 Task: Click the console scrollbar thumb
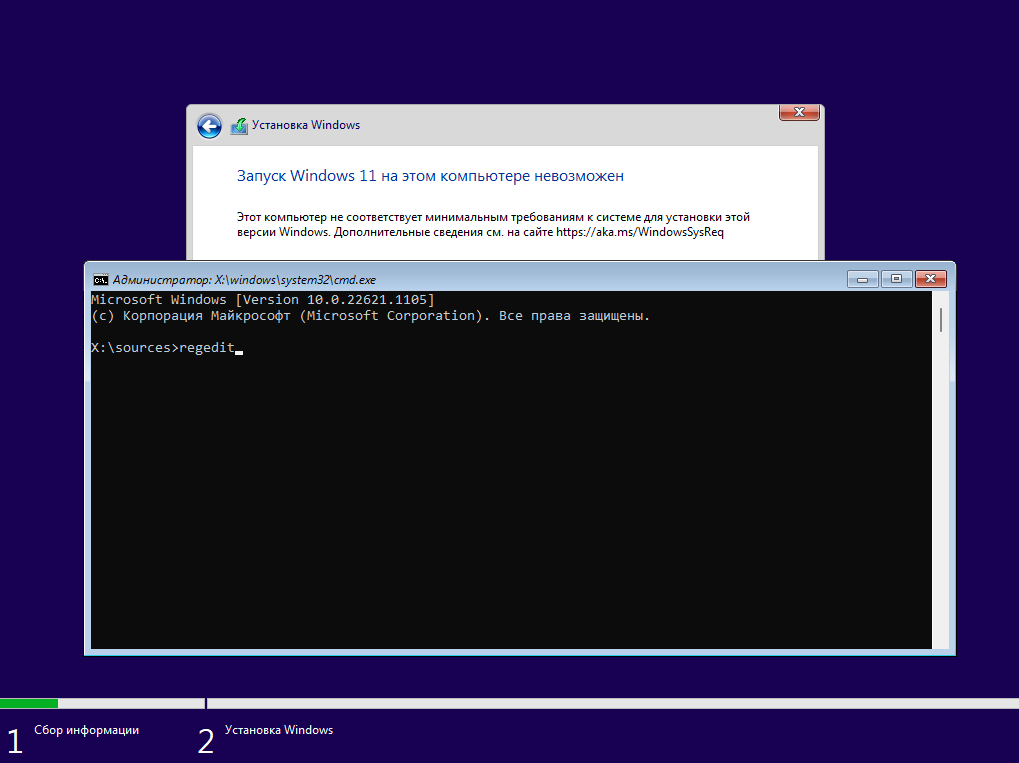pyautogui.click(x=940, y=320)
